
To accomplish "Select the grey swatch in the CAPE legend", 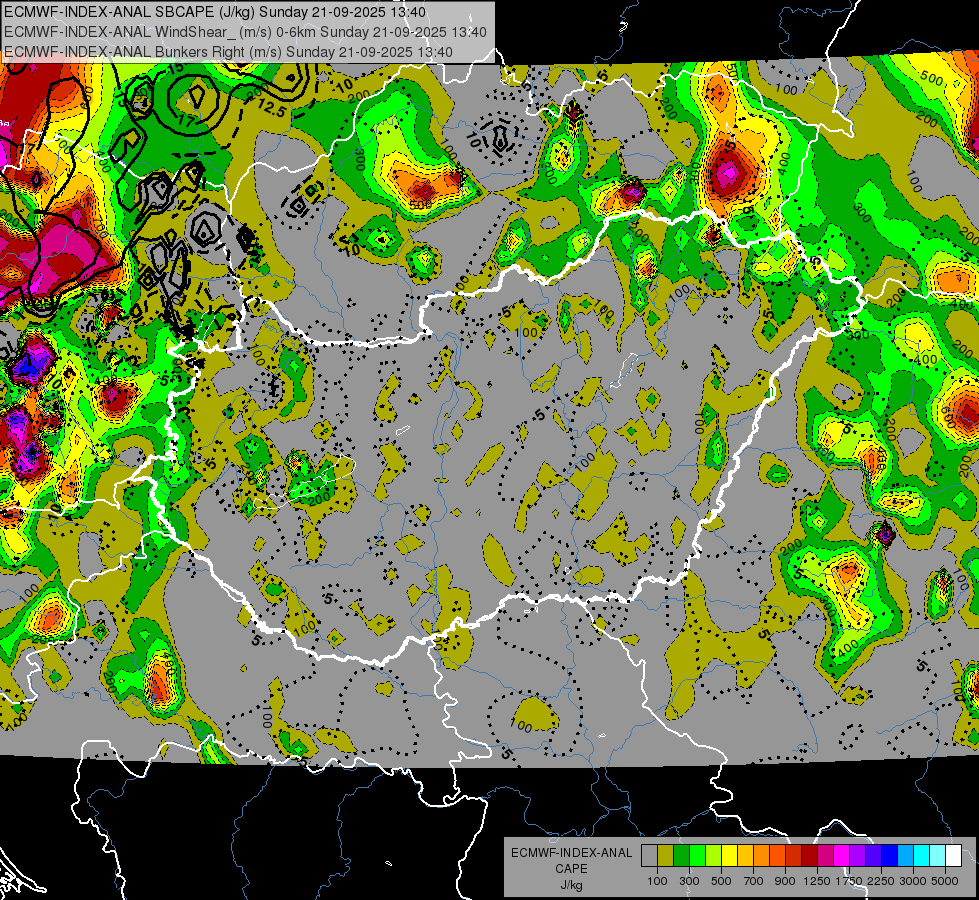I will coord(649,856).
